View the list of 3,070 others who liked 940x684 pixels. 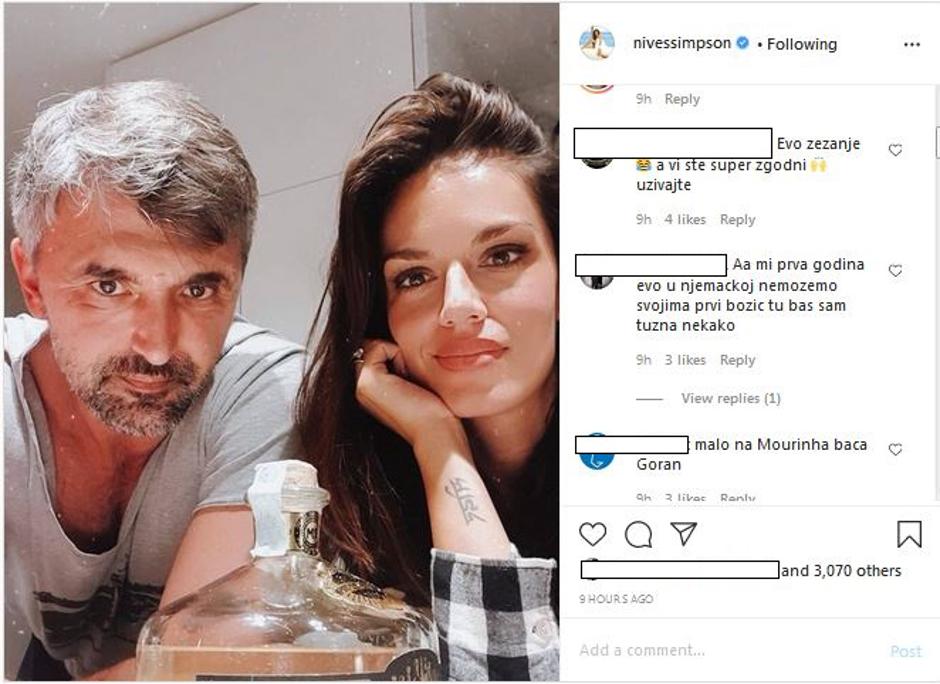(841, 571)
